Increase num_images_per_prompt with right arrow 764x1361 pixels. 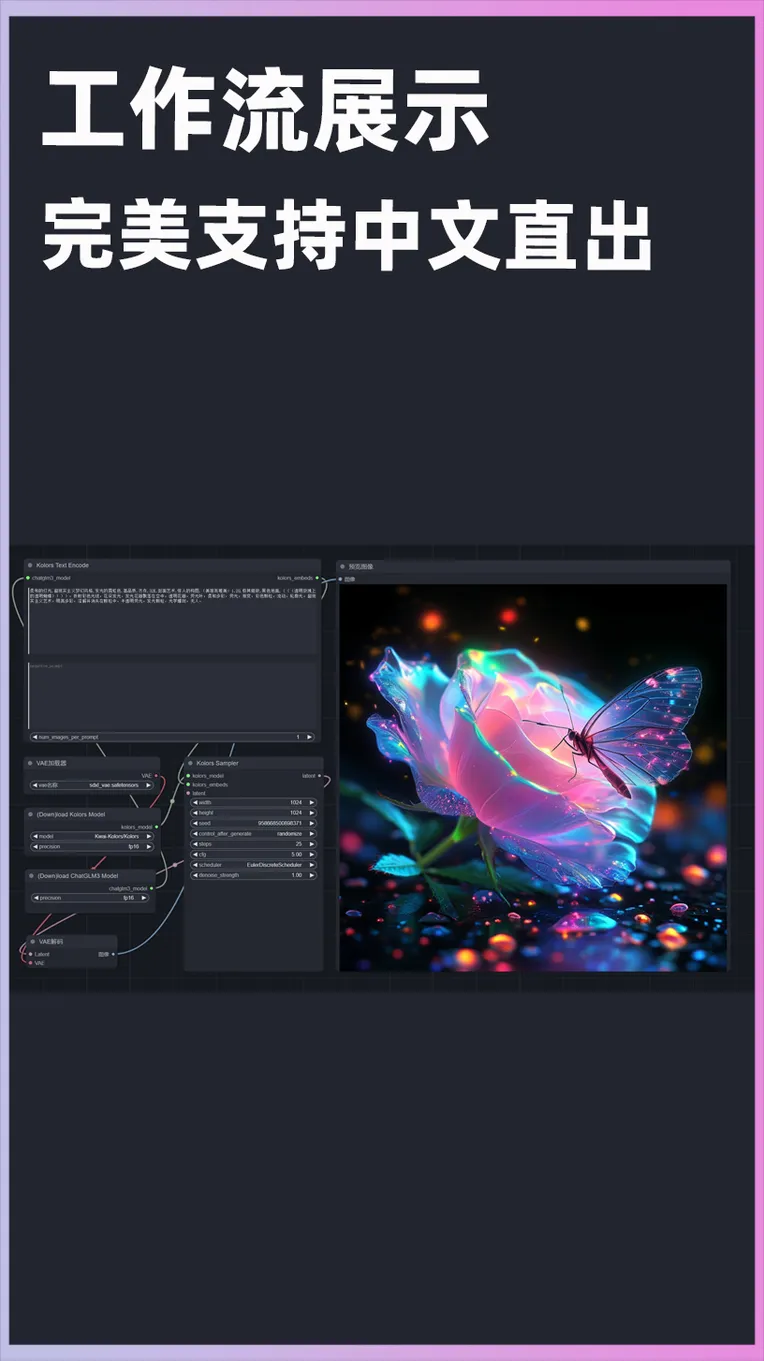click(x=310, y=737)
